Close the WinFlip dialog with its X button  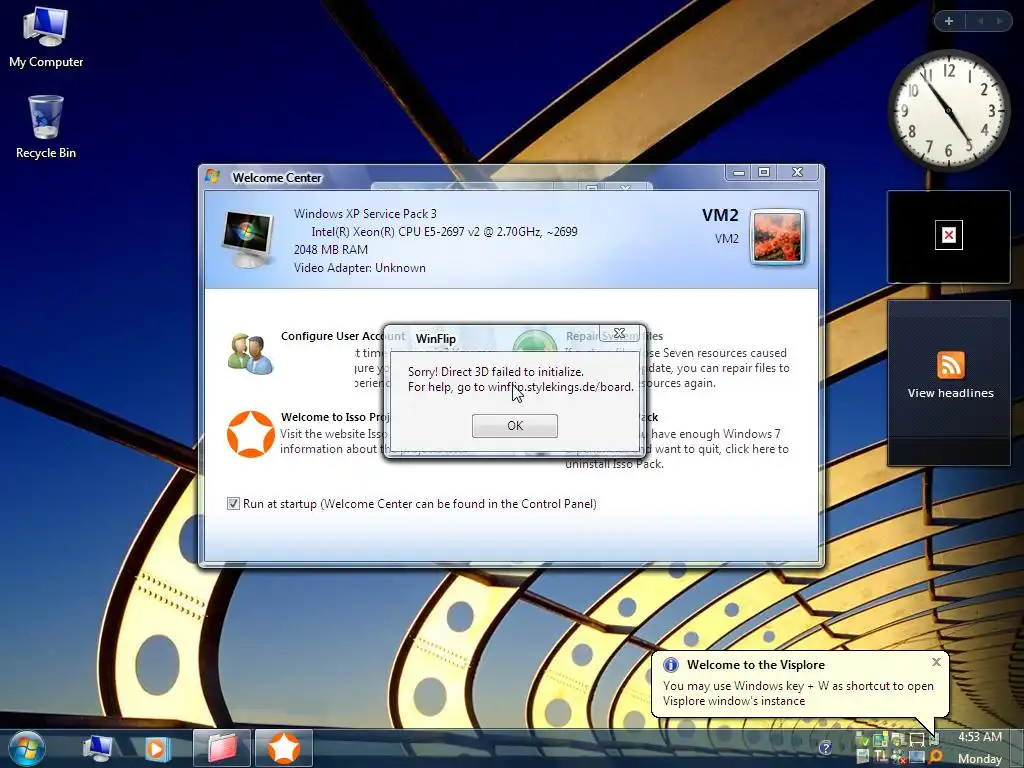(620, 333)
